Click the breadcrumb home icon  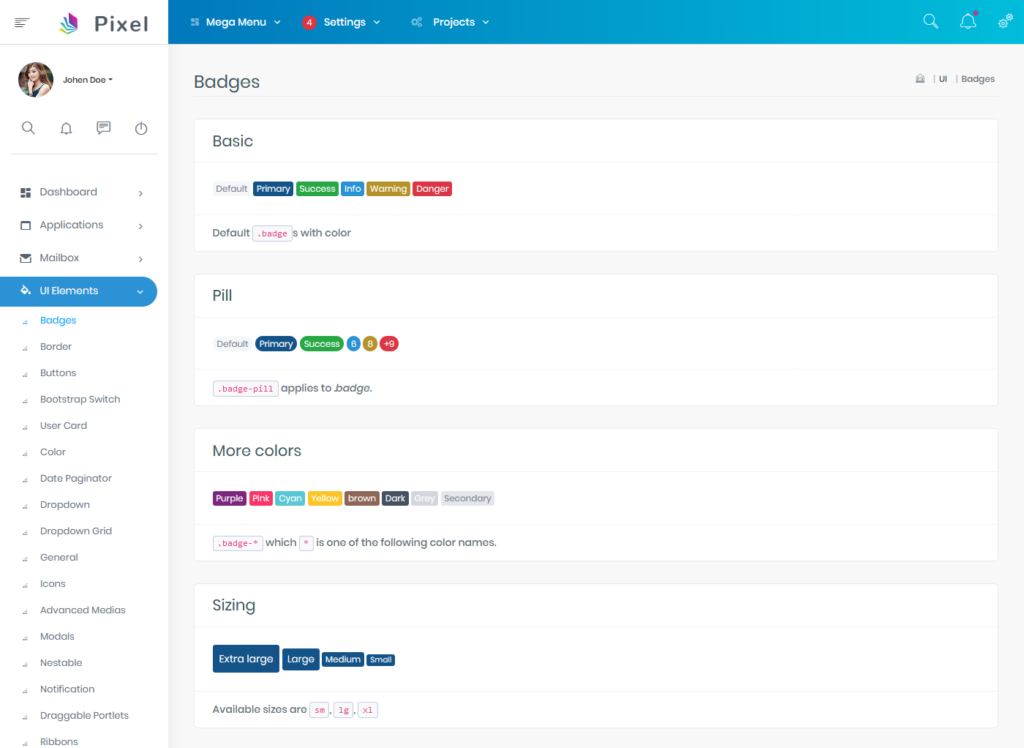(920, 79)
